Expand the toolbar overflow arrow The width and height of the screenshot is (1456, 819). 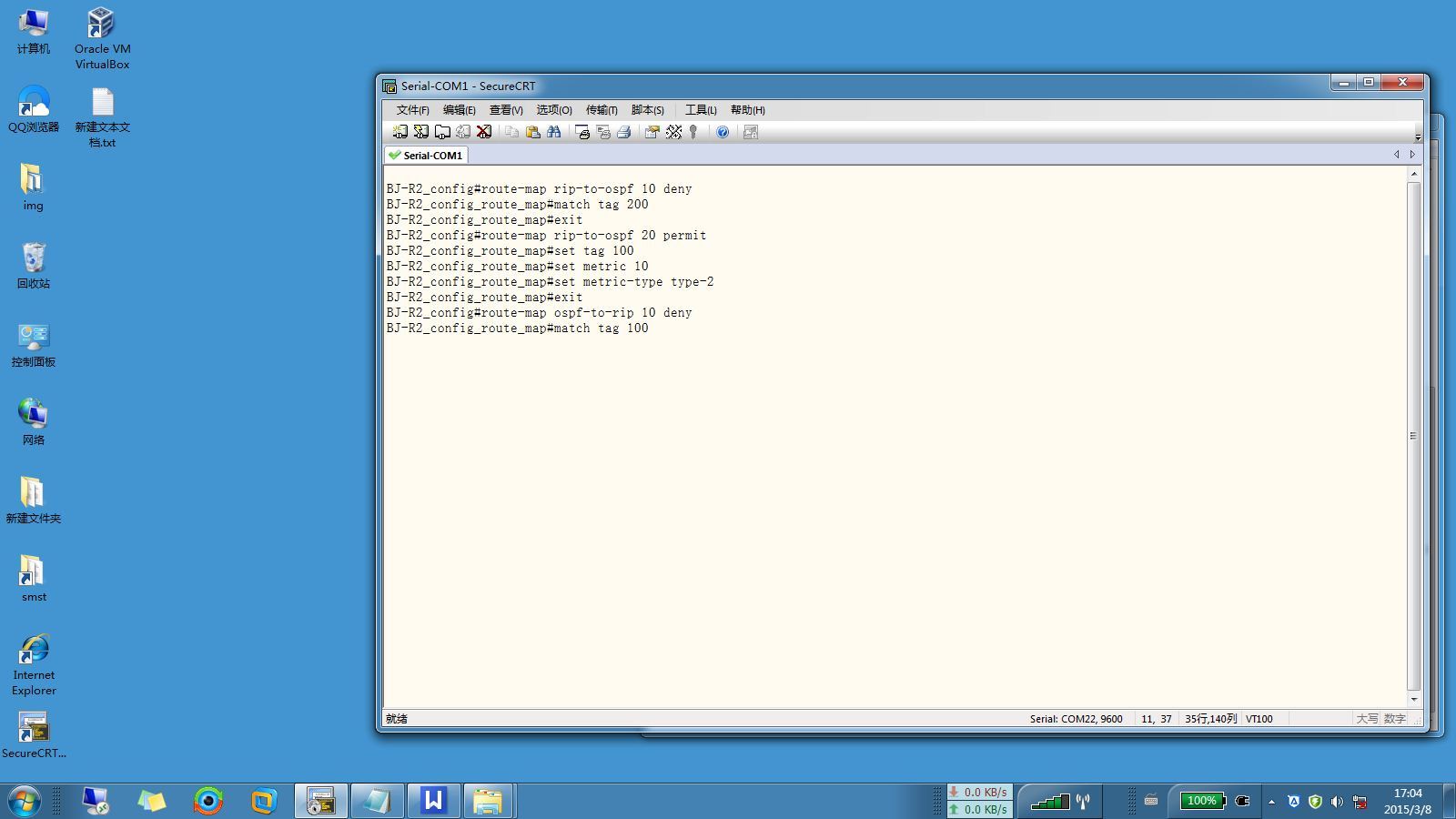[1418, 137]
